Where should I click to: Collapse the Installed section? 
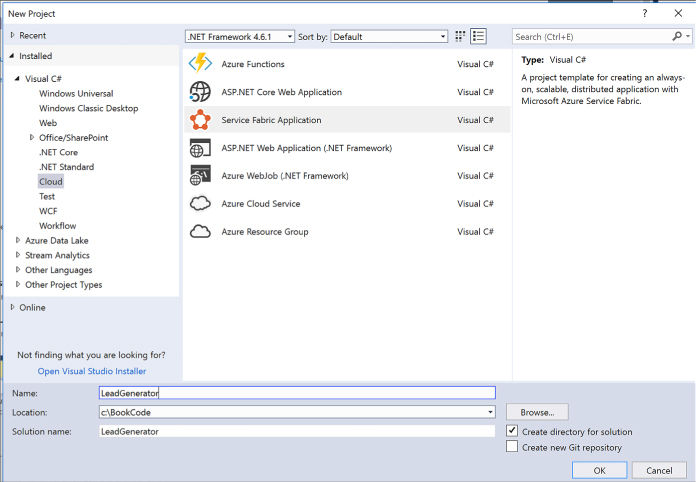[x=12, y=55]
